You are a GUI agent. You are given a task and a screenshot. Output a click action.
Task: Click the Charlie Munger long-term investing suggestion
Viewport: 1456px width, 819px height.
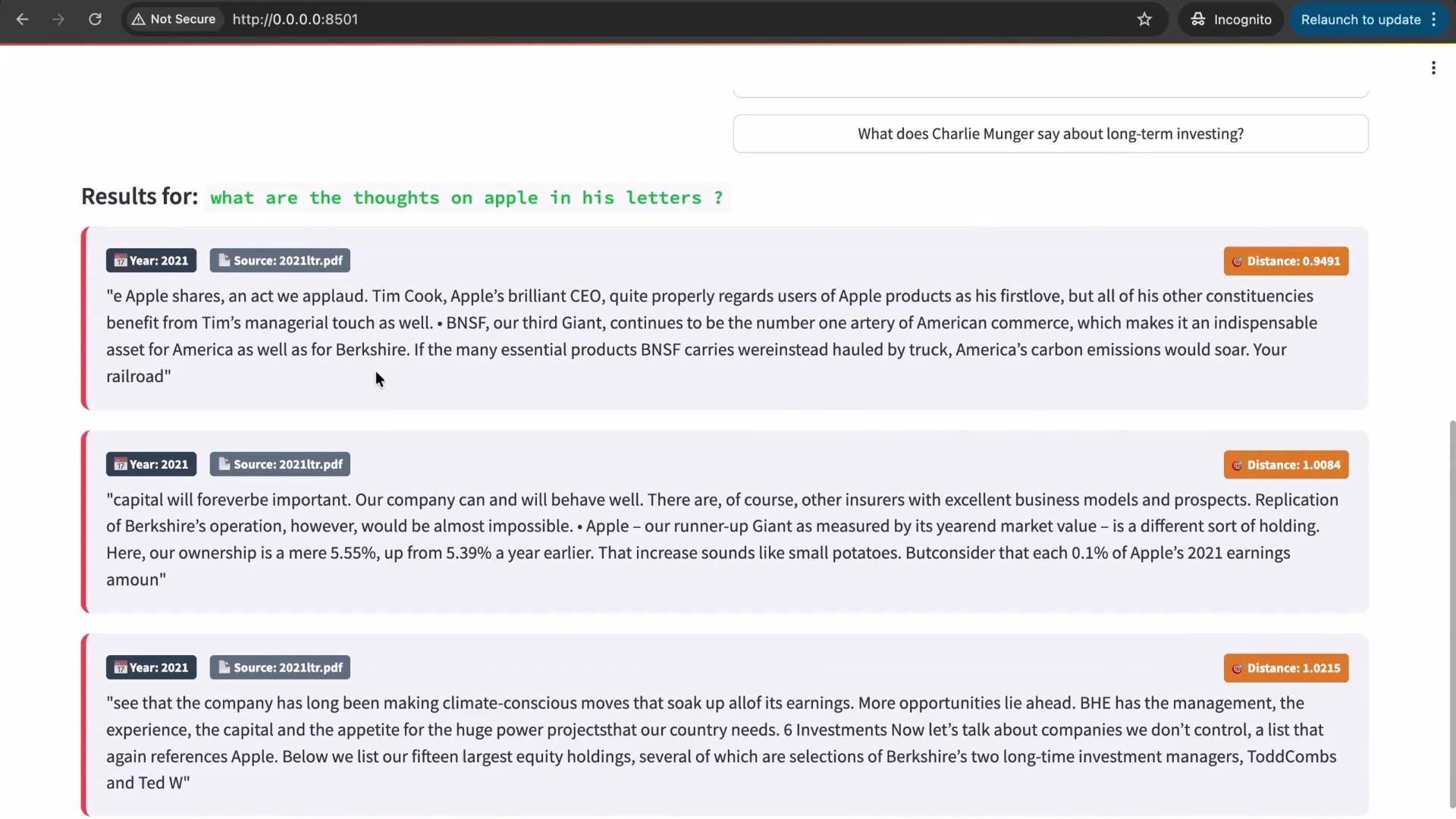[1050, 133]
